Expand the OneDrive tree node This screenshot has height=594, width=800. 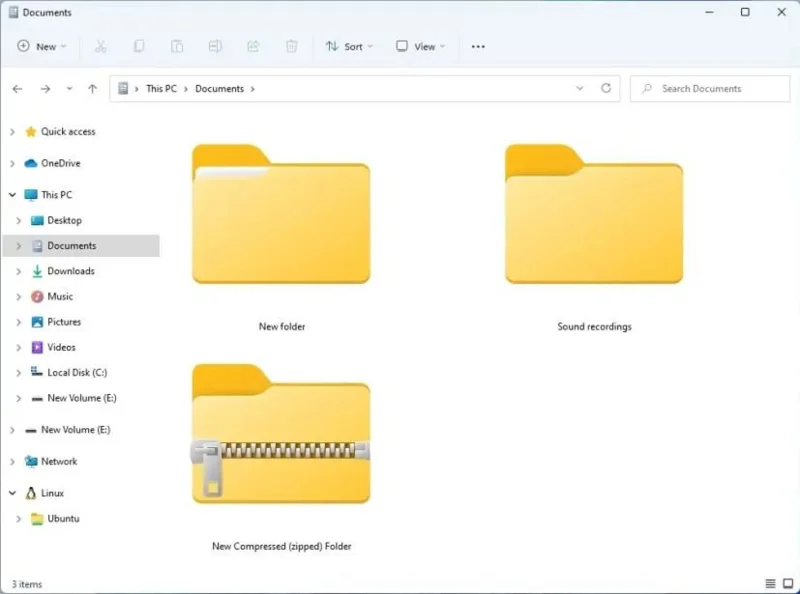tap(12, 164)
